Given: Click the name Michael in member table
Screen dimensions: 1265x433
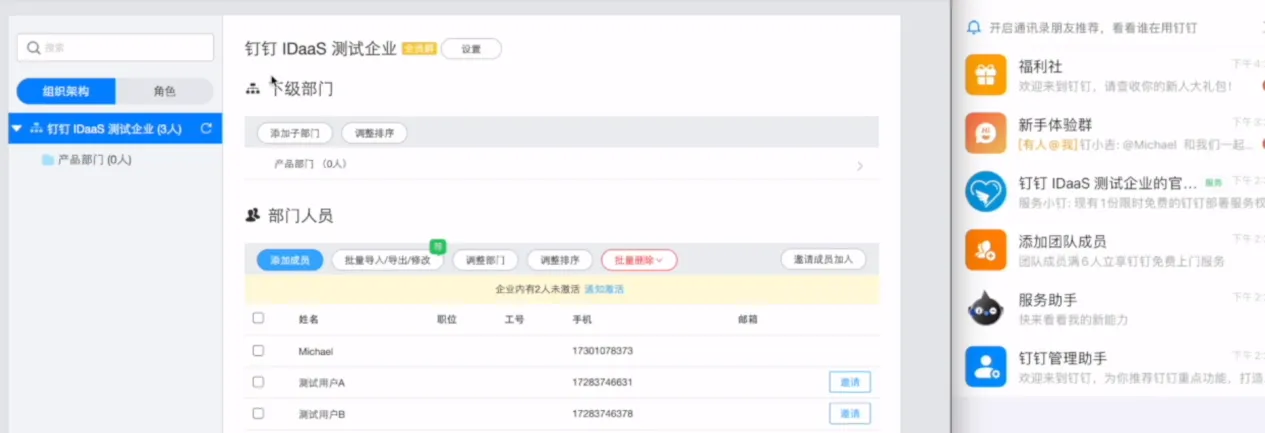Looking at the screenshot, I should (x=315, y=352).
